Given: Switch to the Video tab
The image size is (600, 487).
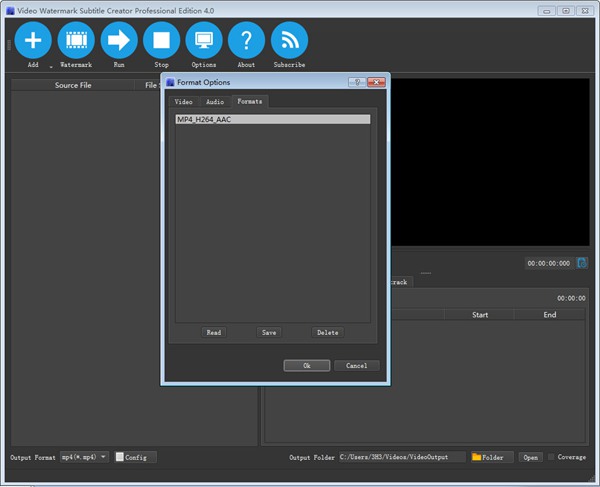Looking at the screenshot, I should coord(184,102).
